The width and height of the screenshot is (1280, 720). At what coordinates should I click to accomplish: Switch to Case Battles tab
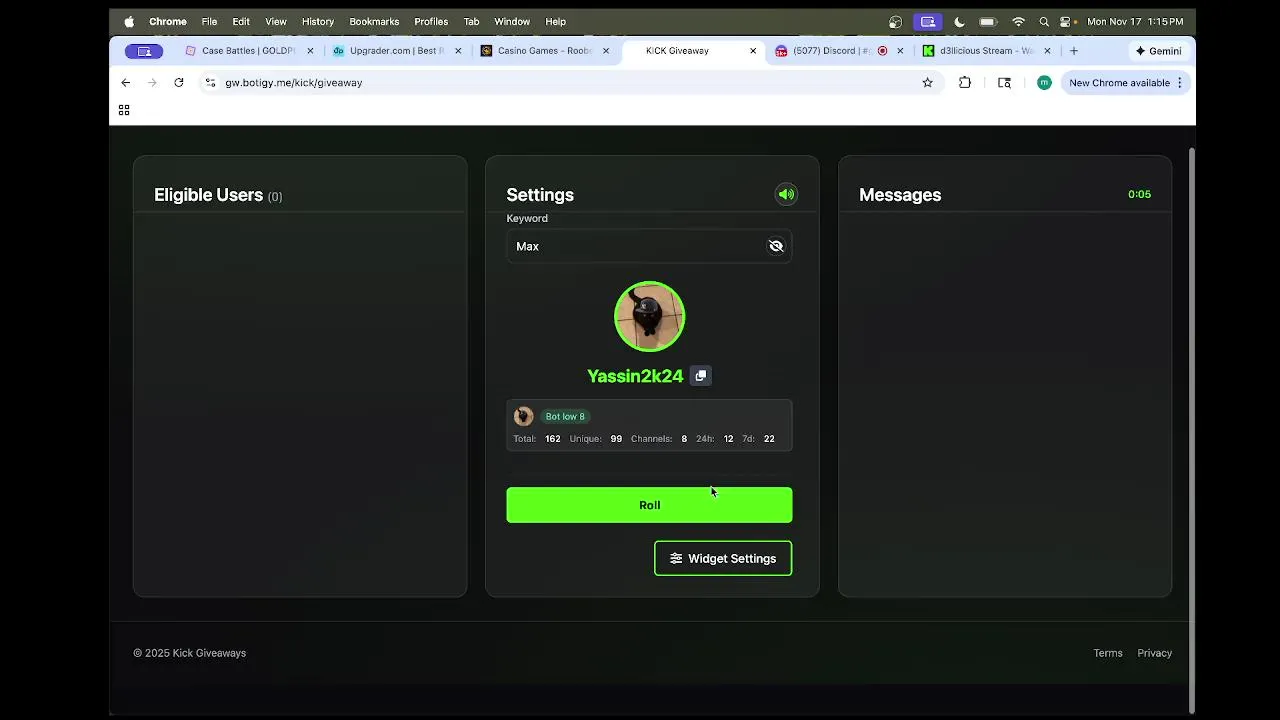pyautogui.click(x=248, y=51)
